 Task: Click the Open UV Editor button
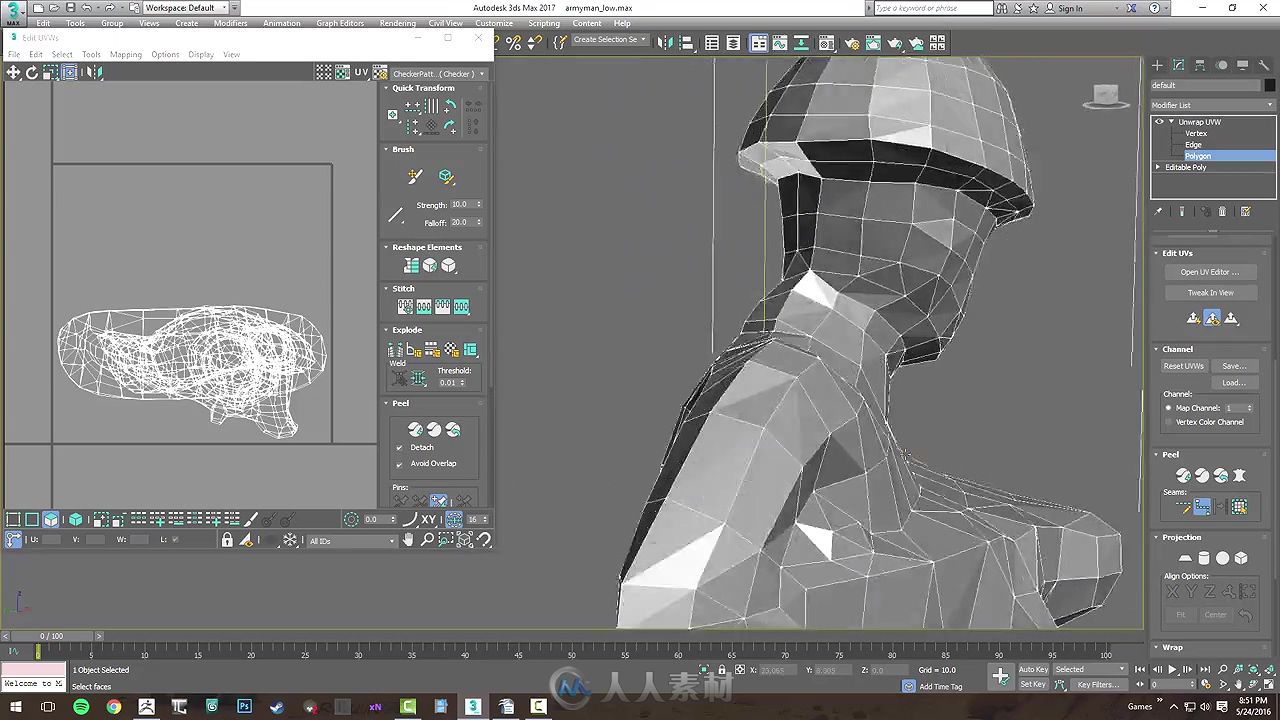tap(1210, 272)
